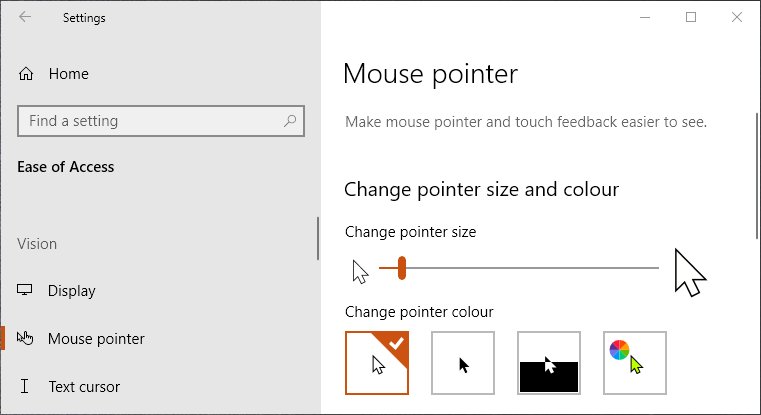
Task: Select the inverted pointer colour option
Action: point(549,363)
